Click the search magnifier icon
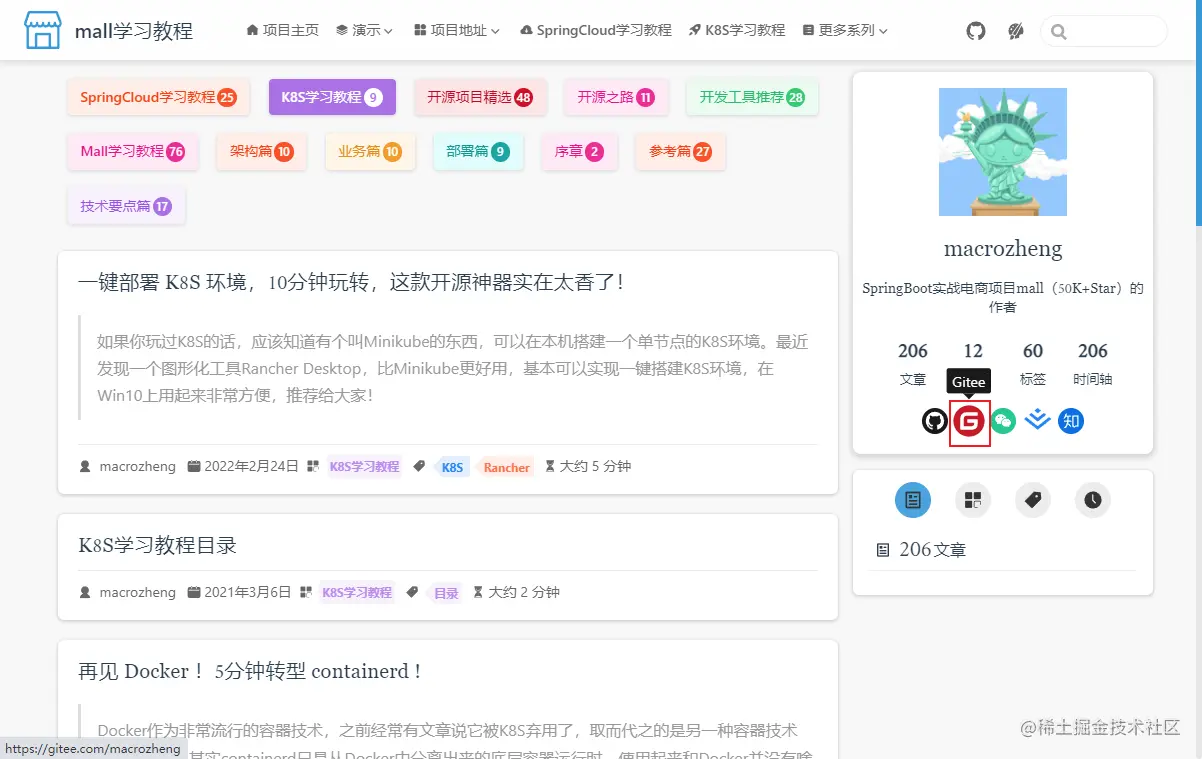1202x759 pixels. click(x=1058, y=32)
